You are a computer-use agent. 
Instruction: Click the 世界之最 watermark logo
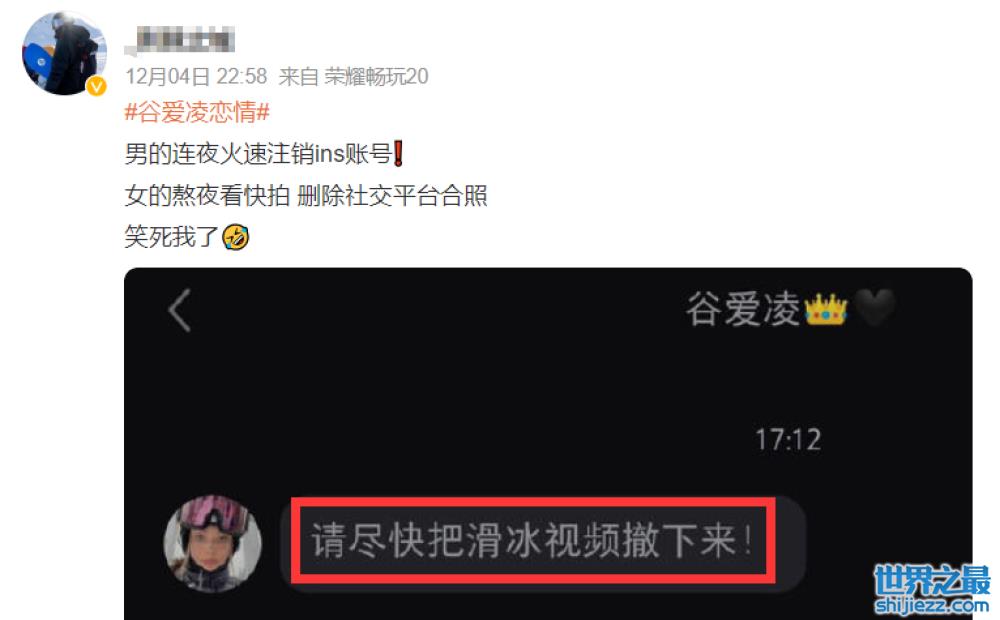point(932,580)
